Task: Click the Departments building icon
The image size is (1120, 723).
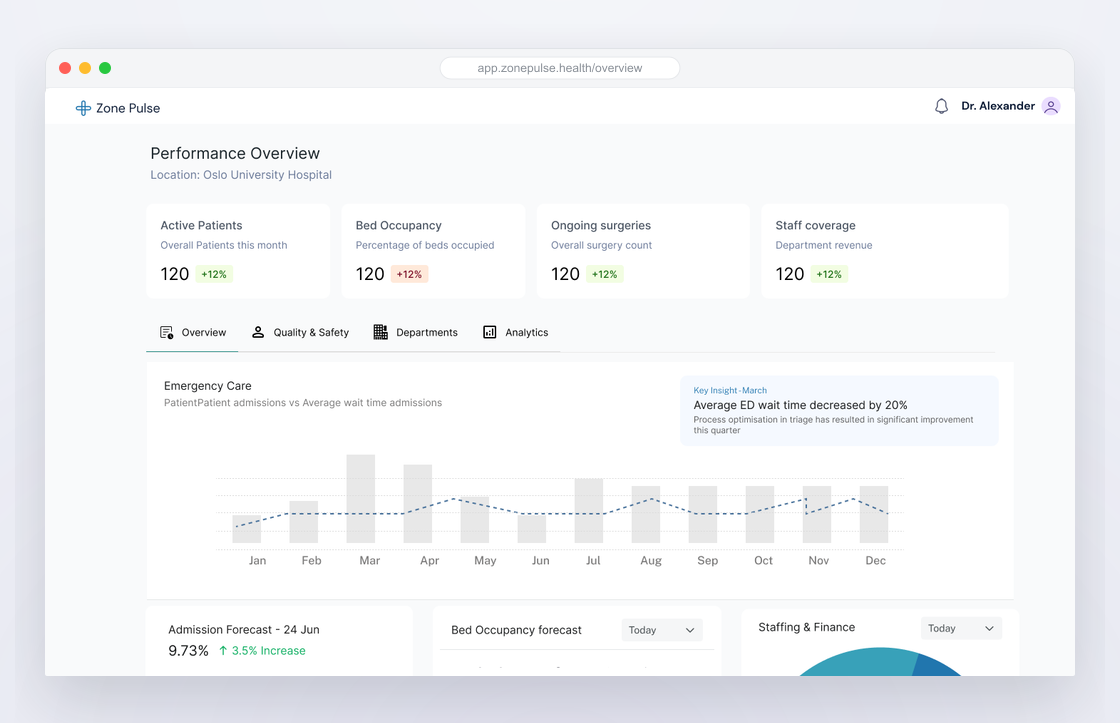Action: click(381, 332)
